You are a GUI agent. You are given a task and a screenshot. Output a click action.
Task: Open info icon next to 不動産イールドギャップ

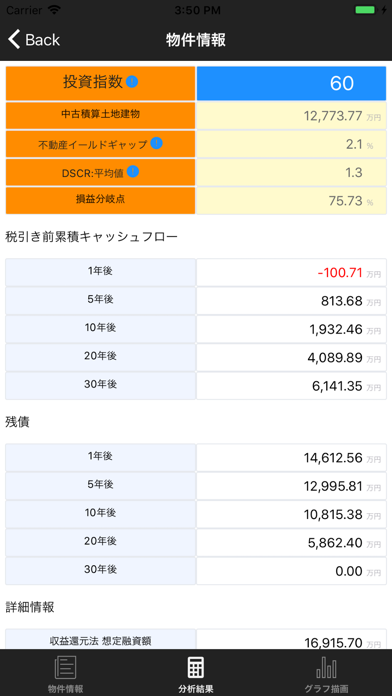click(156, 143)
